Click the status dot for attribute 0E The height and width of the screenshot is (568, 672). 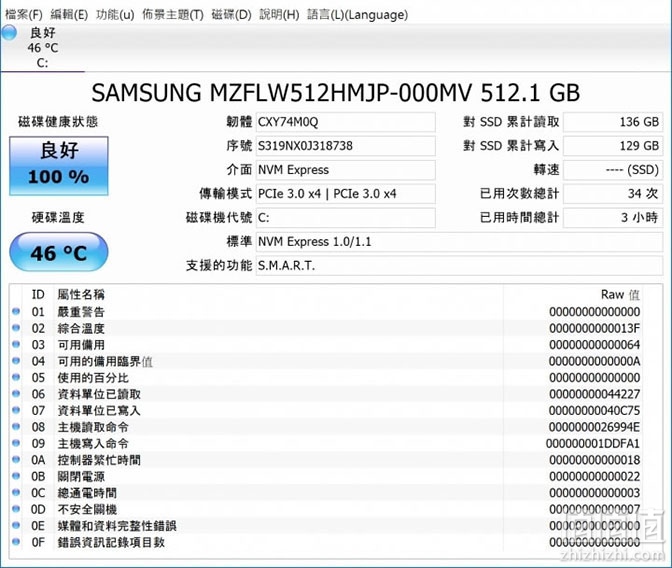click(16, 525)
